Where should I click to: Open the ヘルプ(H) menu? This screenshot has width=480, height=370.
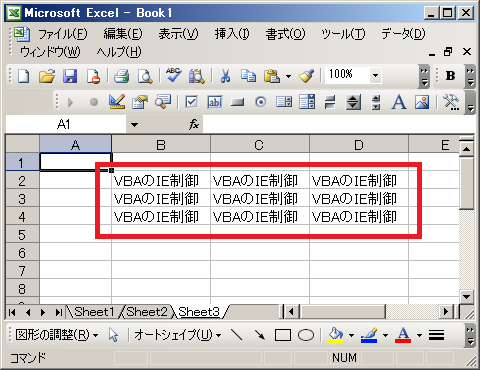(119, 52)
